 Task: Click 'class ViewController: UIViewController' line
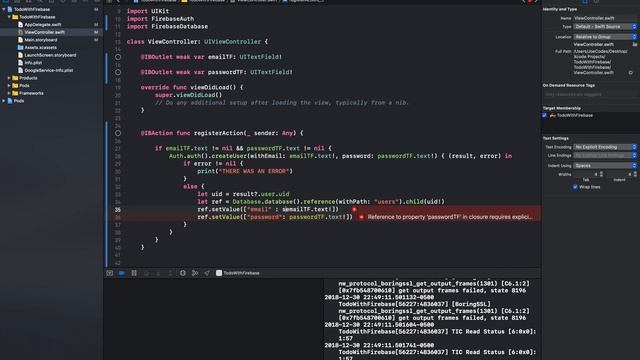[x=198, y=42]
